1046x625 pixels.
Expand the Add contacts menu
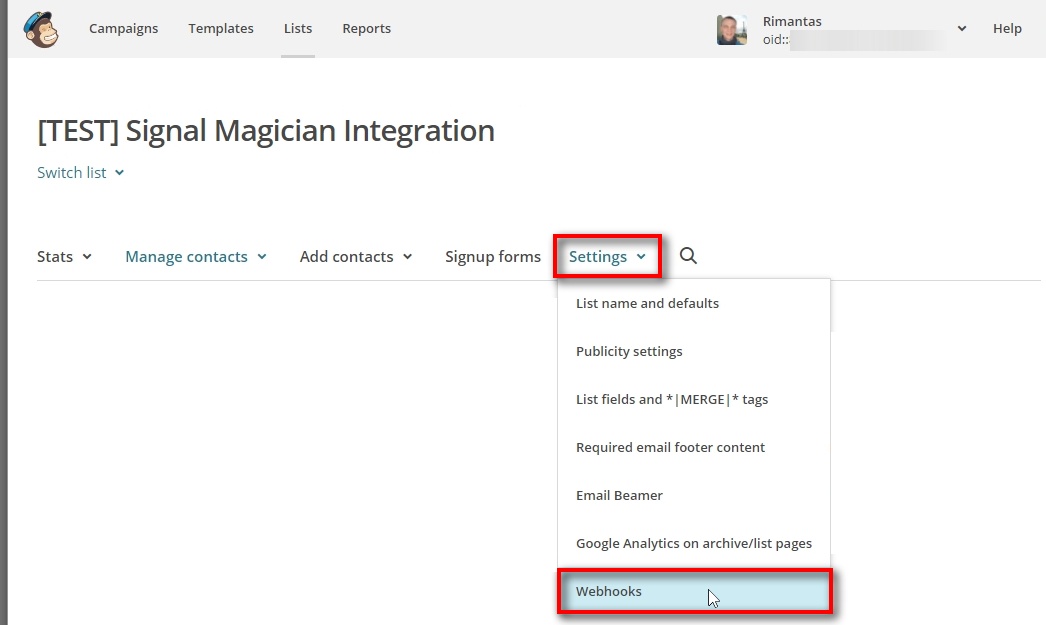(x=356, y=257)
